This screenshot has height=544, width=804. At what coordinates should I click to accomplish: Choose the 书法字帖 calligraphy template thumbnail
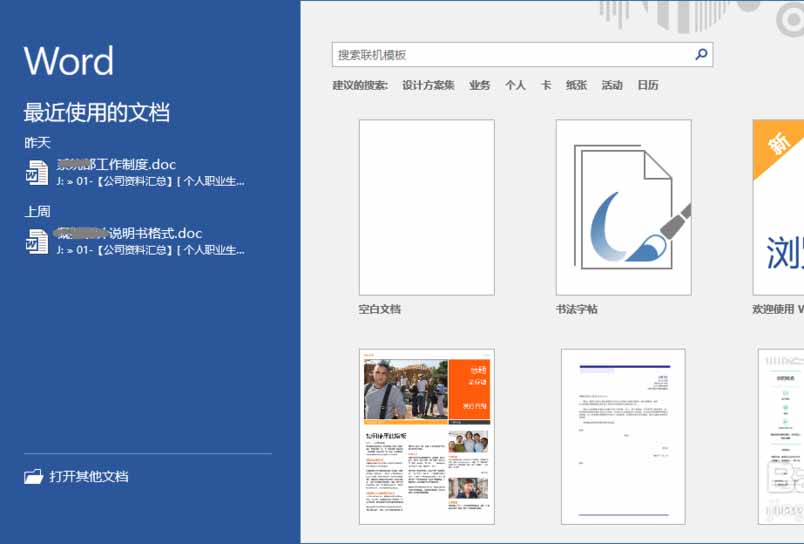[624, 208]
